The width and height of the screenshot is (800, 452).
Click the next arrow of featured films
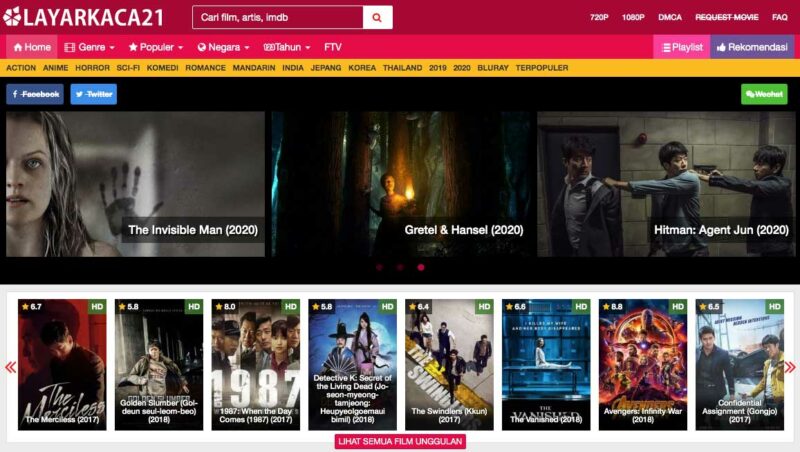tap(790, 367)
